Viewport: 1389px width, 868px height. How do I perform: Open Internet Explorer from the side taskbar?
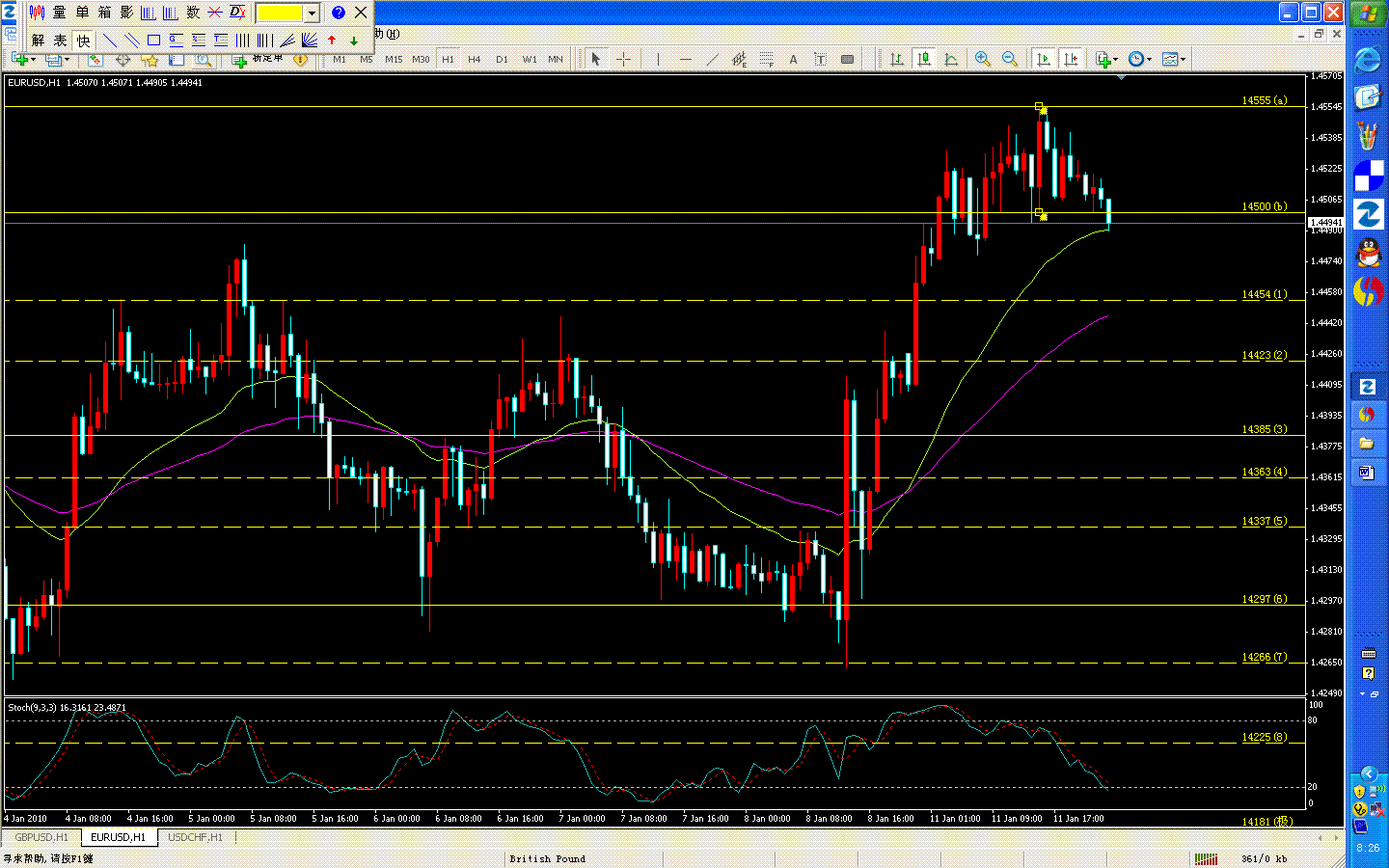point(1368,60)
